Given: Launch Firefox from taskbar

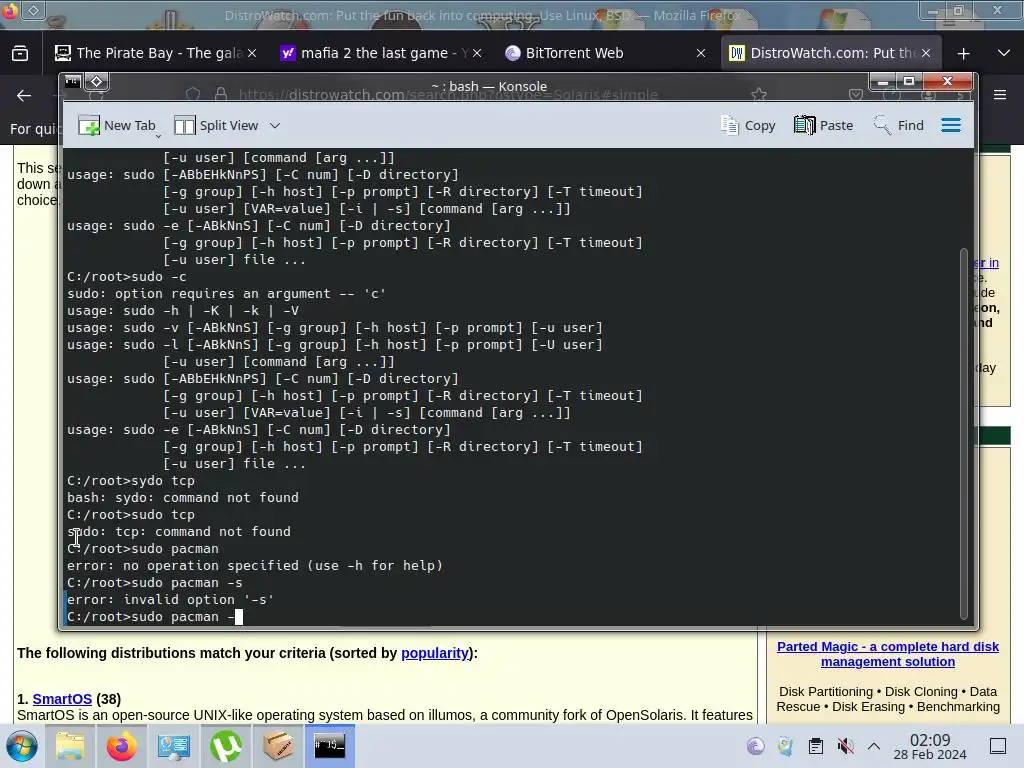Looking at the screenshot, I should 121,746.
